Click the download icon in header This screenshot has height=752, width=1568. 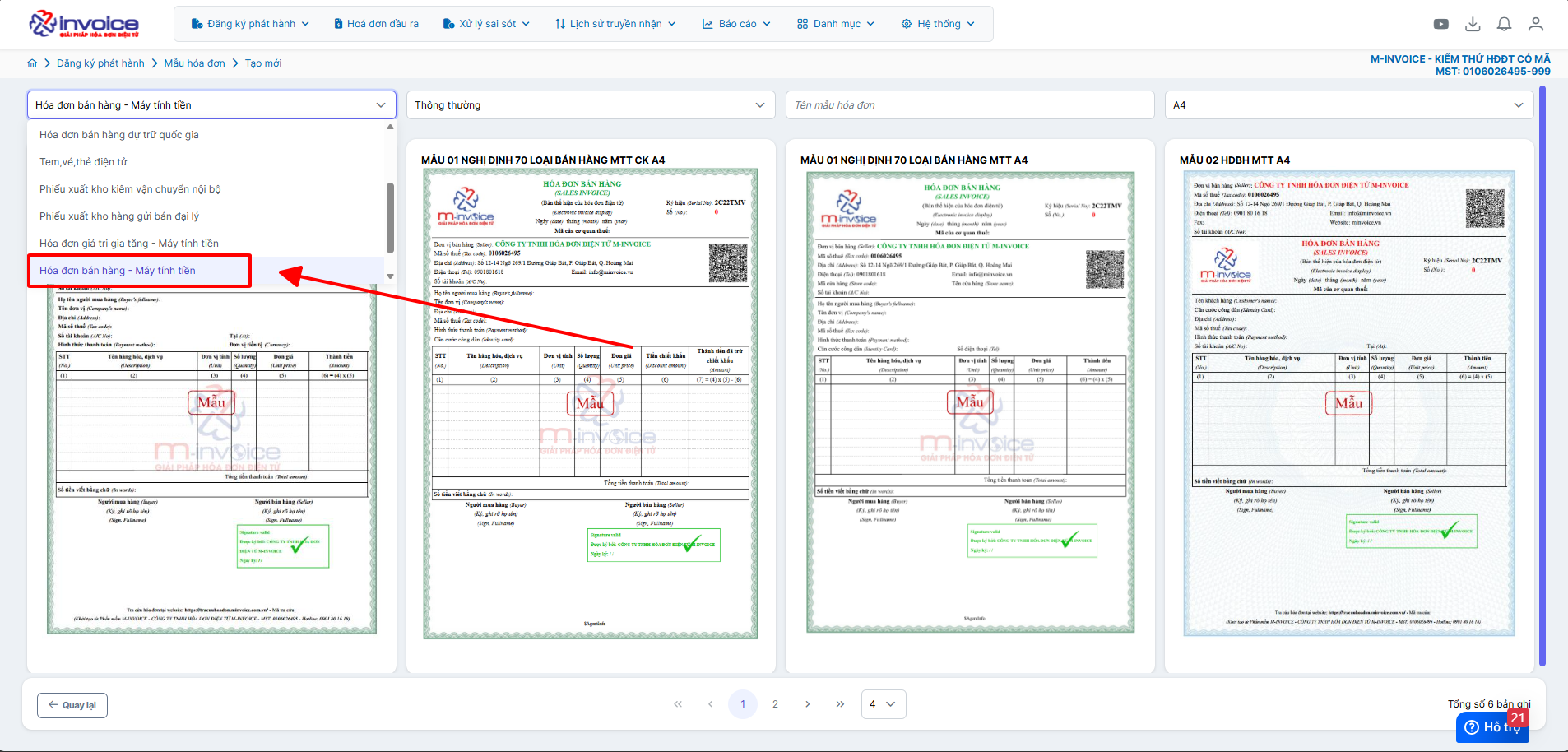pyautogui.click(x=1473, y=24)
